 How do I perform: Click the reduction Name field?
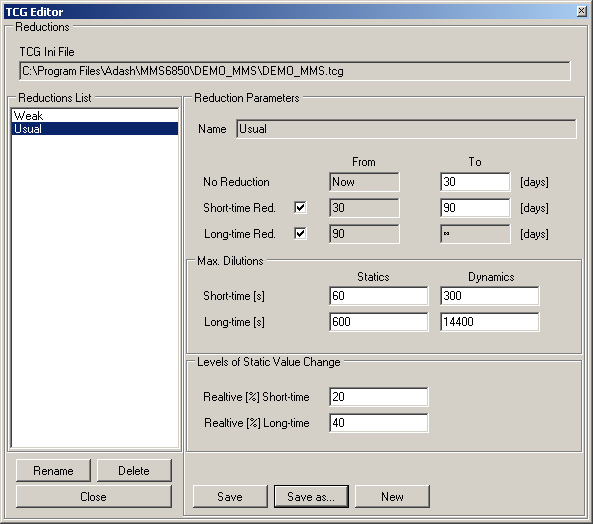pos(406,129)
